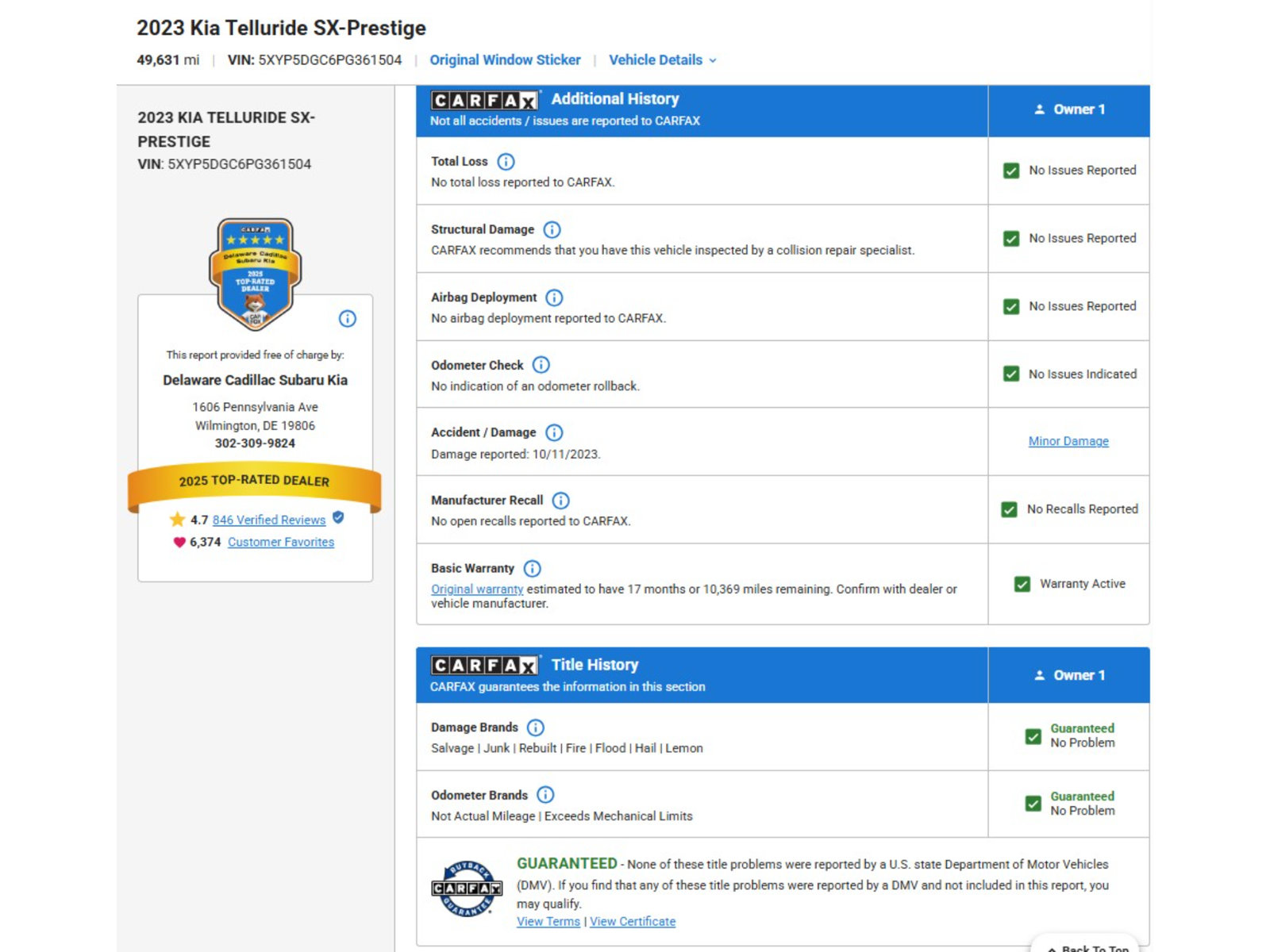Expand the Vehicle Details dropdown
The image size is (1270, 952).
pyautogui.click(x=663, y=60)
